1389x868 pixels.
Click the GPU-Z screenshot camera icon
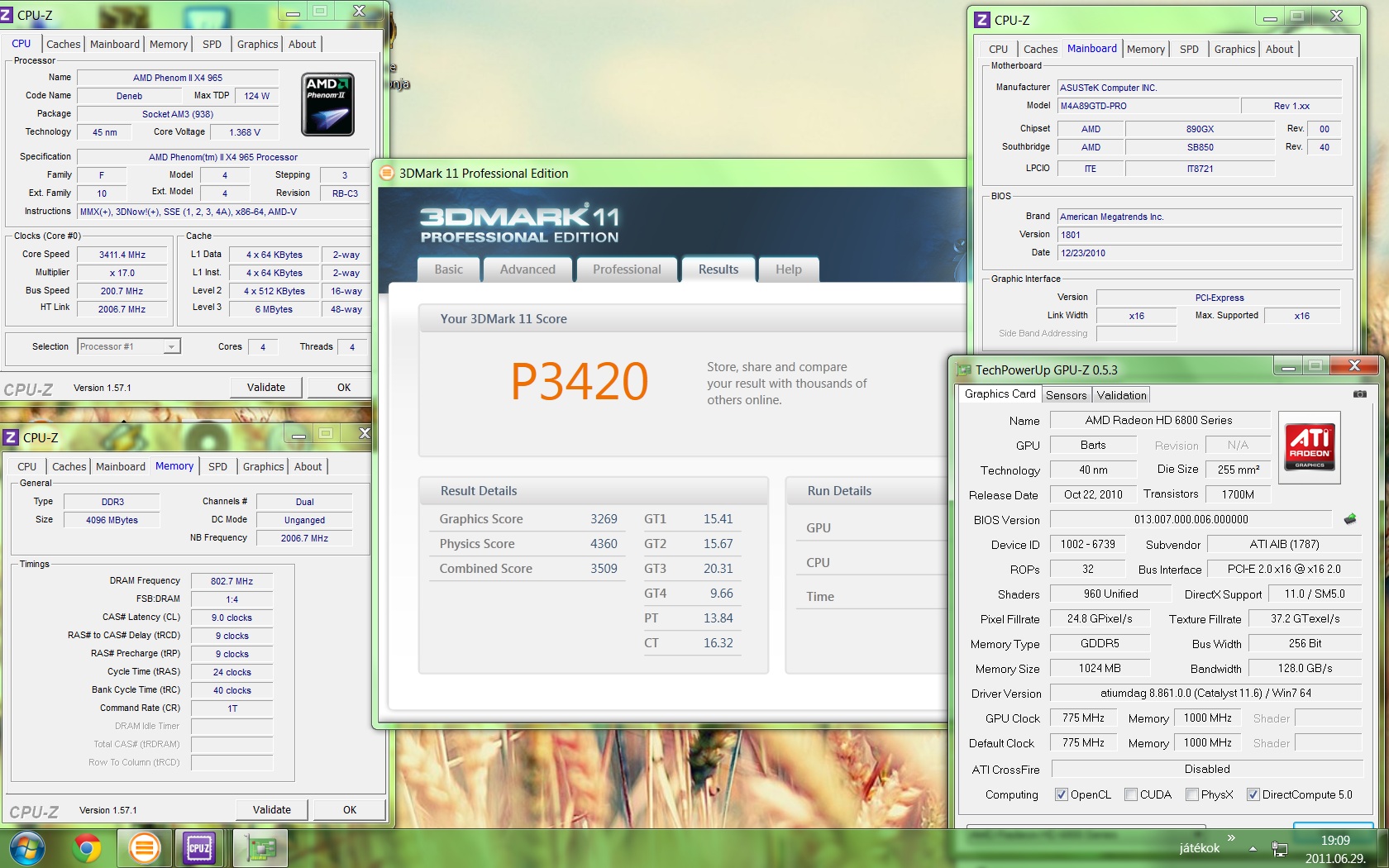[1359, 394]
